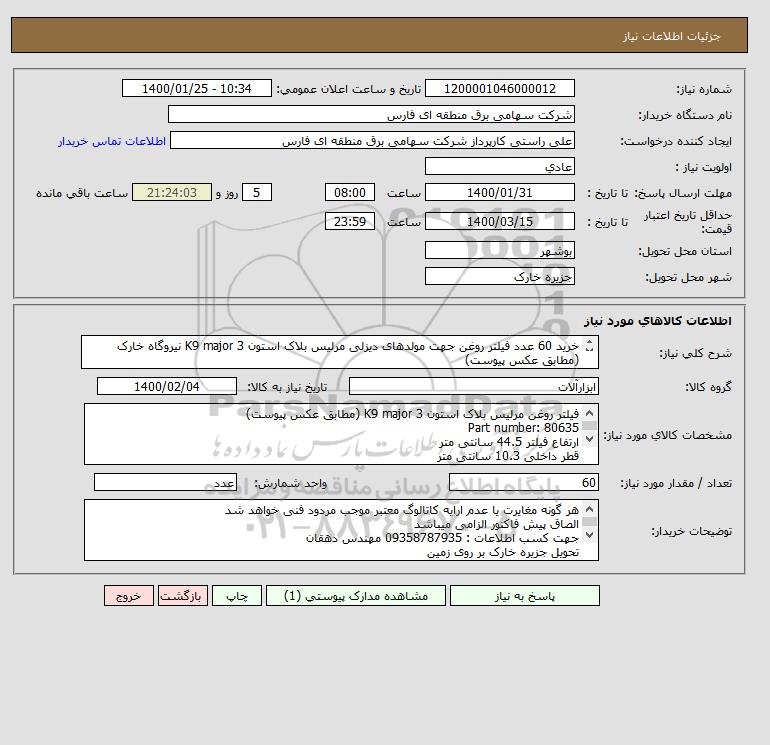Click واحد شمارش field عدد
770x745 pixels.
165,483
